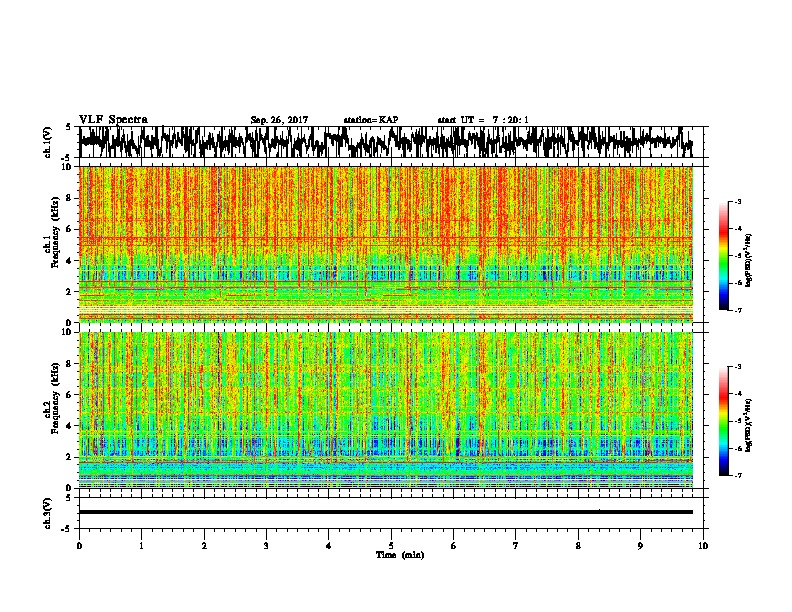Screen dimensions: 792x612
Task: Click the ch.1(V) waveform axis label
Action: (47, 142)
